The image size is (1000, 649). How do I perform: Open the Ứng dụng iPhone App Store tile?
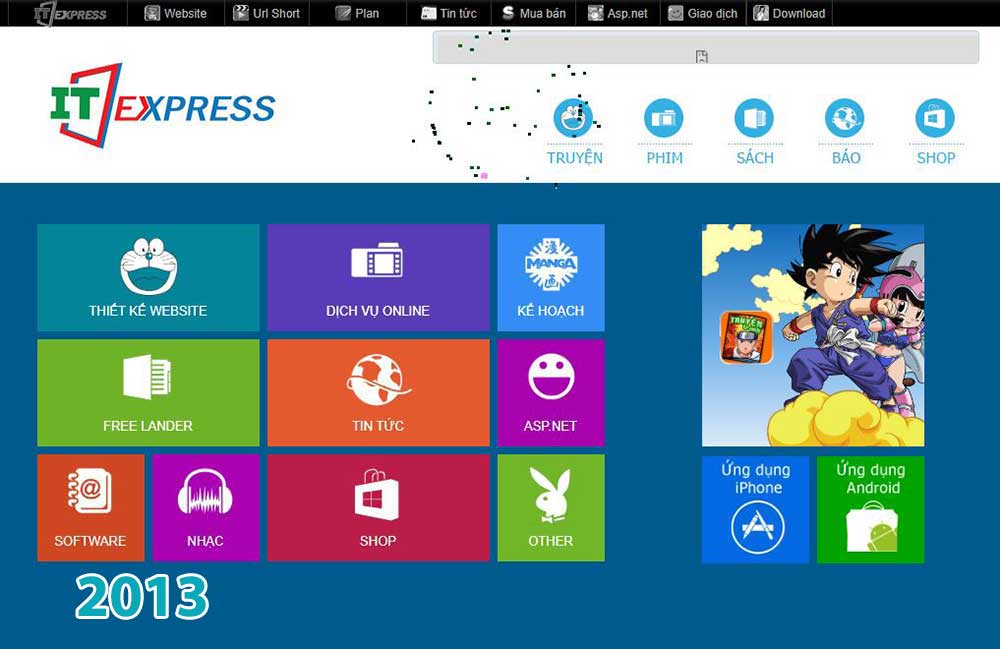[756, 509]
